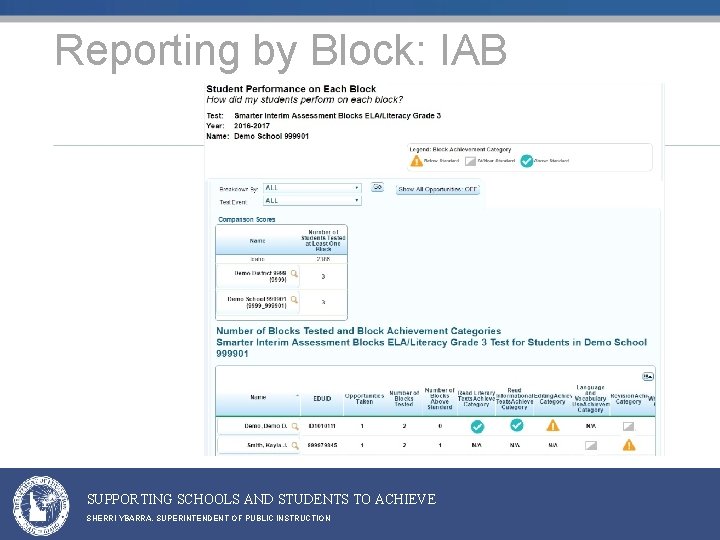720x540 pixels.
Task: Click Demo's Read Literary Texts checkmark icon
Action: pos(477,427)
